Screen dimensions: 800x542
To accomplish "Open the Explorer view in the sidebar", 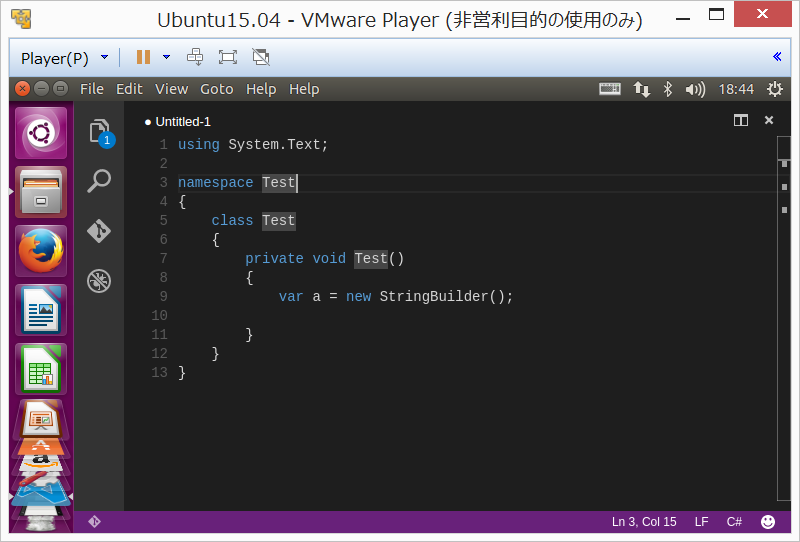I will (x=99, y=132).
